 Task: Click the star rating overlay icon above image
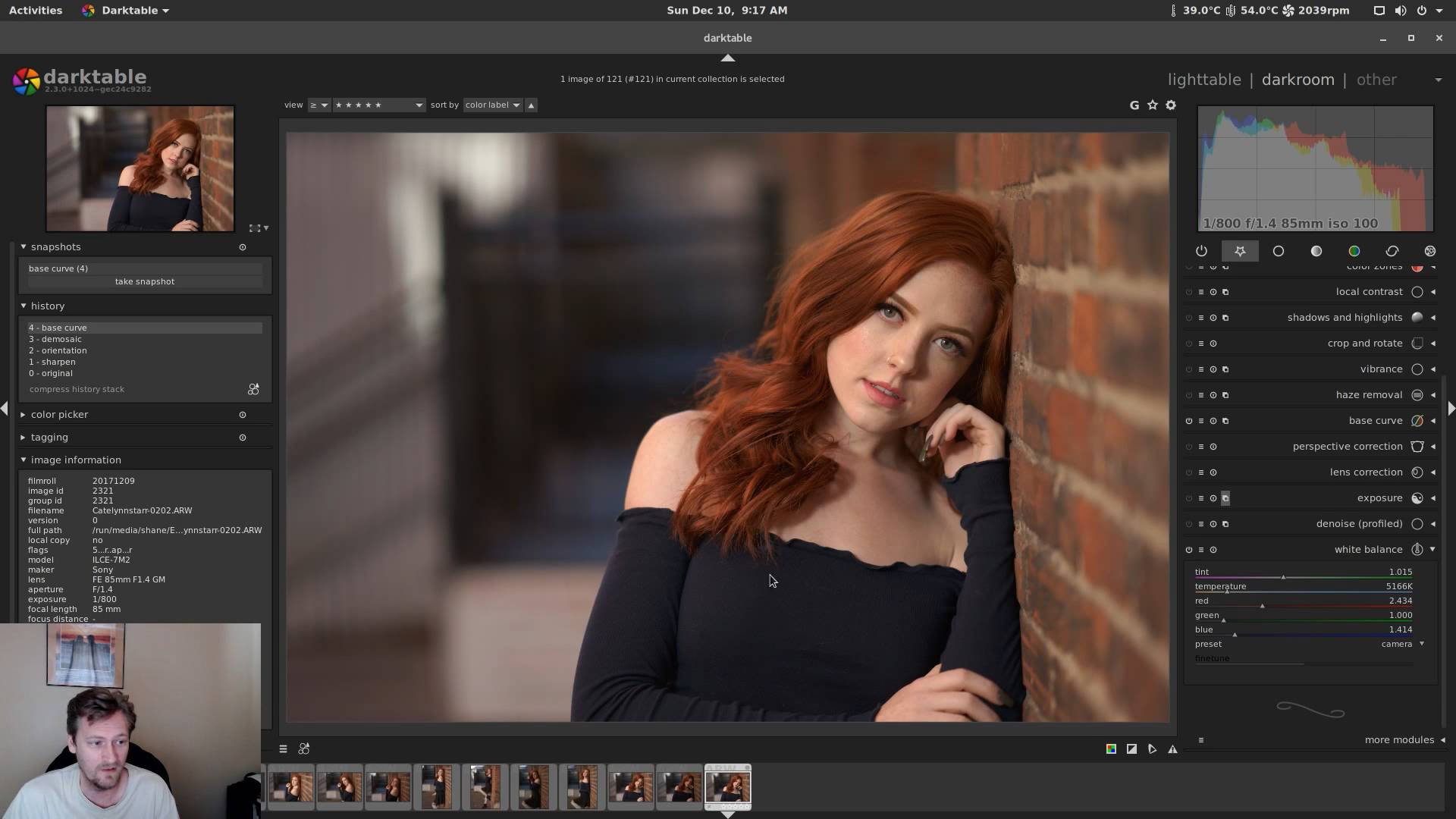[1153, 105]
